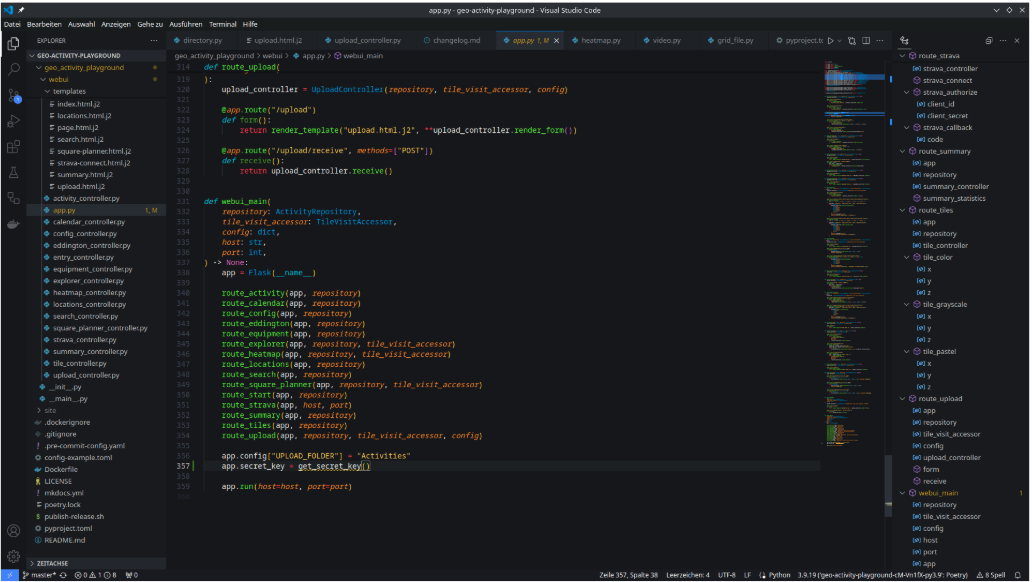The image size is (1032, 582).
Task: Open the Auswahl menu
Action: coord(82,24)
